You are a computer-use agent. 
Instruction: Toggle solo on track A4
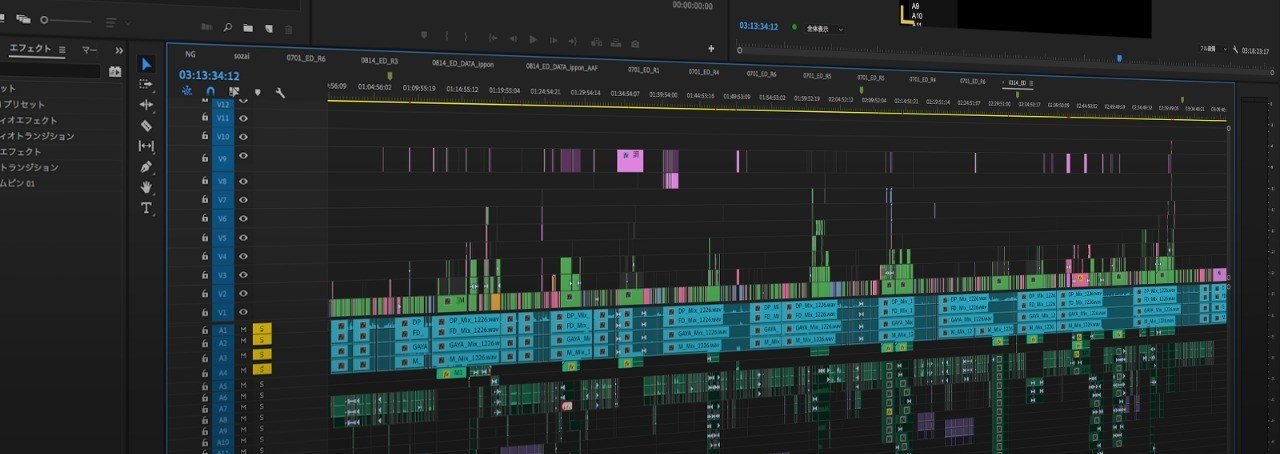tap(262, 371)
